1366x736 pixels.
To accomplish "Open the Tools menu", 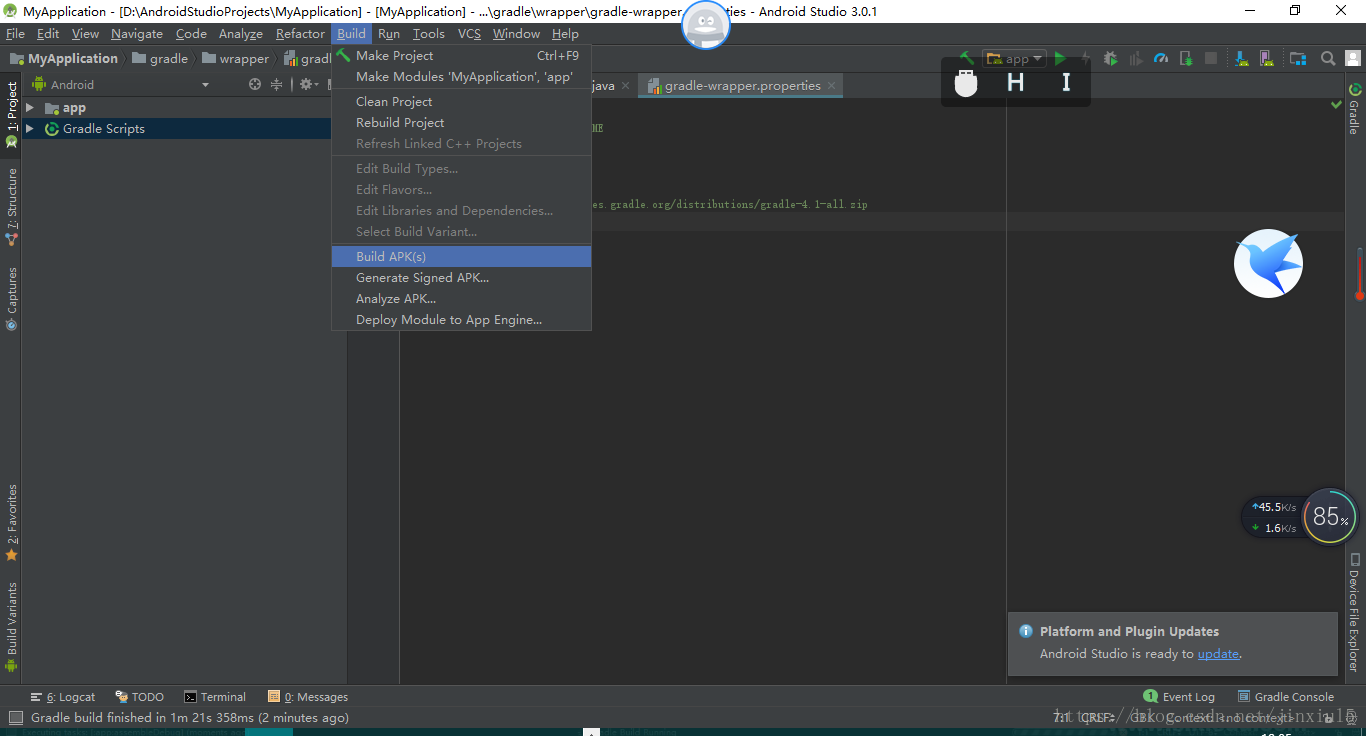I will [429, 33].
